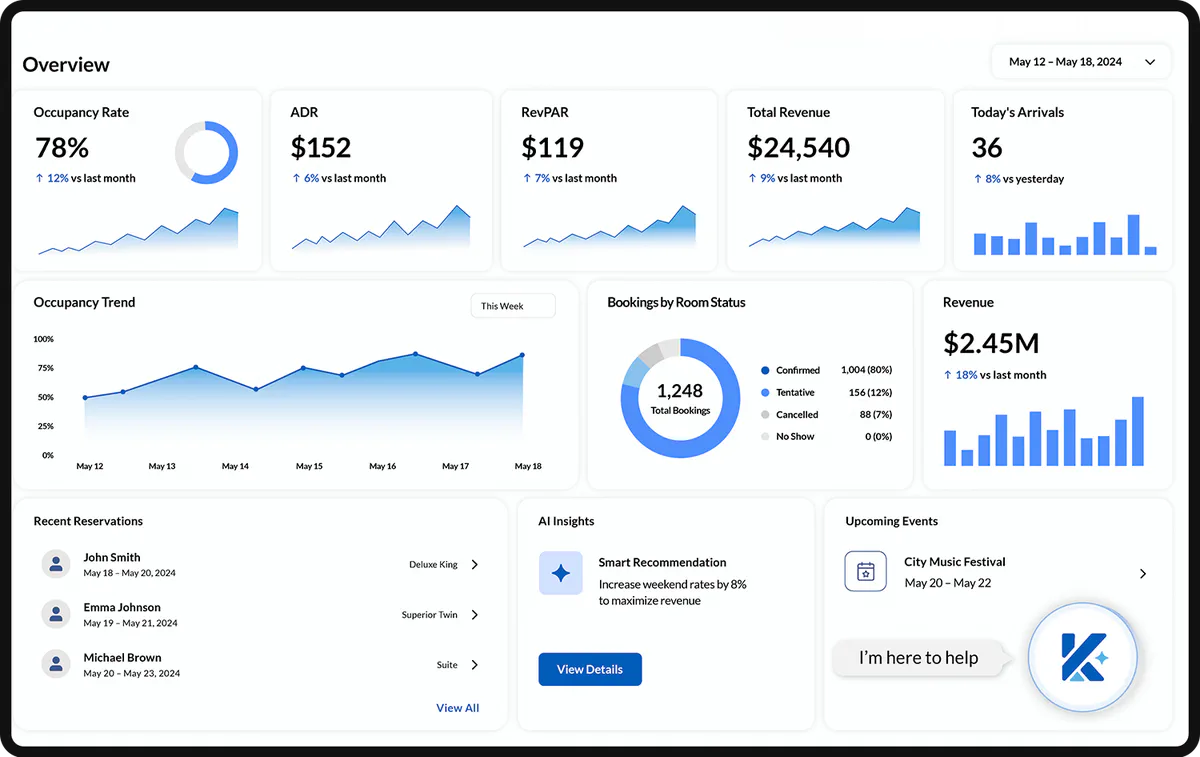Click the View Details button

coord(590,669)
